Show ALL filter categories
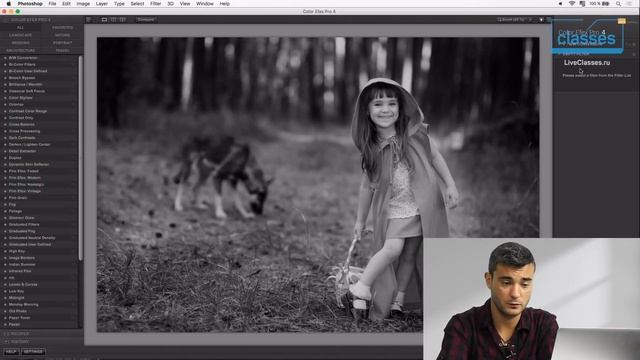 pyautogui.click(x=20, y=27)
